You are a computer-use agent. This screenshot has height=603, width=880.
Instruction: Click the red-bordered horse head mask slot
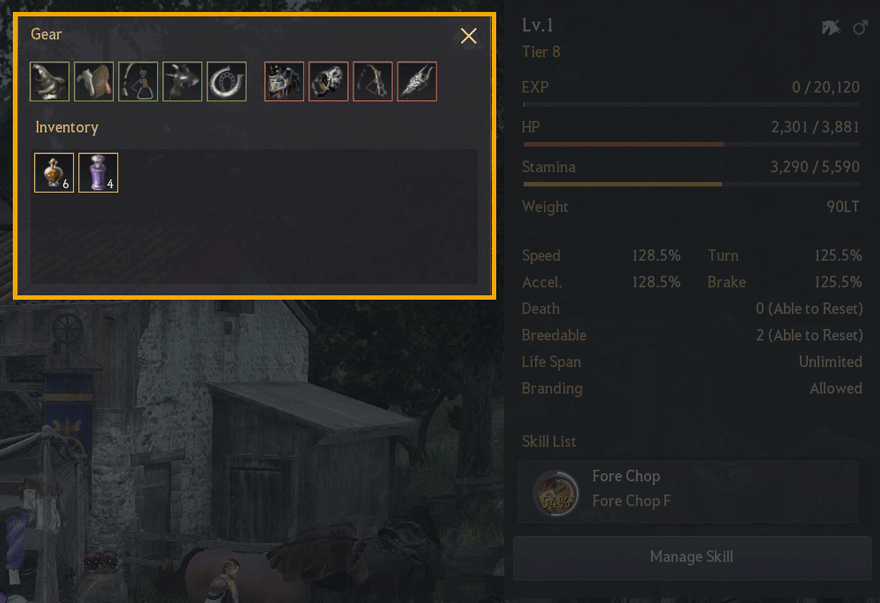[328, 81]
